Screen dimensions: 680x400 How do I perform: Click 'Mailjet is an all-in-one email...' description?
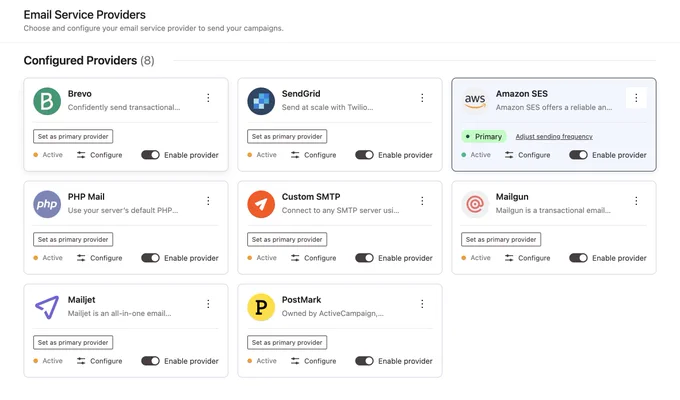click(119, 313)
